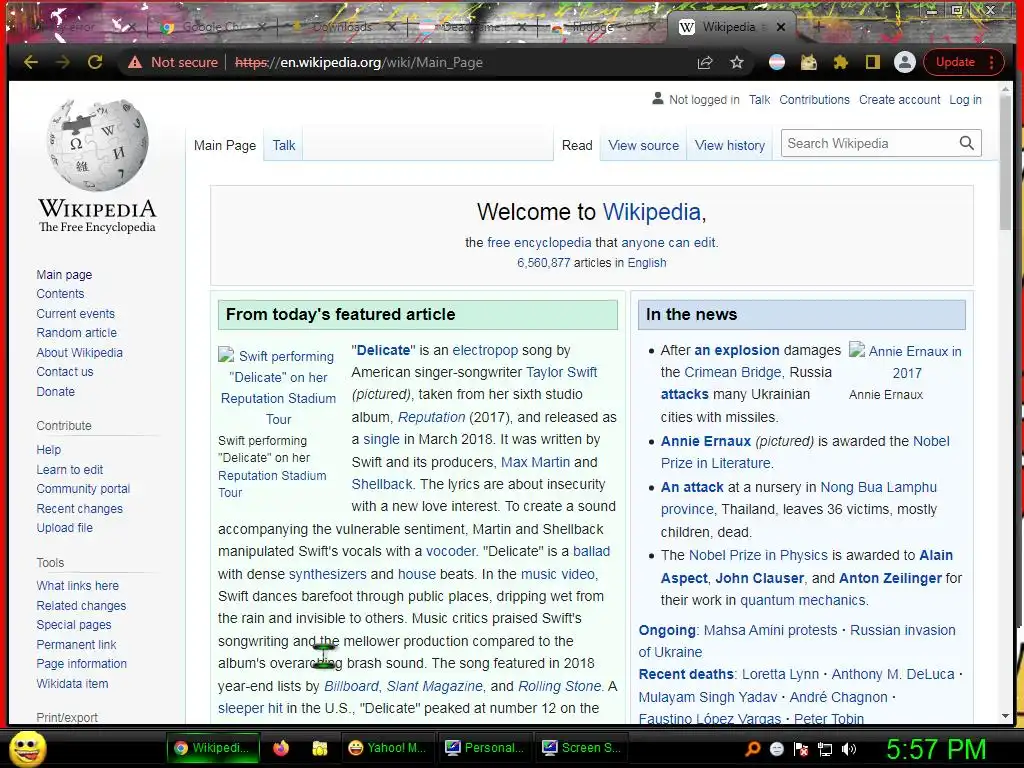Click the flag with red X tray icon
Viewport: 1024px width, 768px height.
(x=801, y=749)
